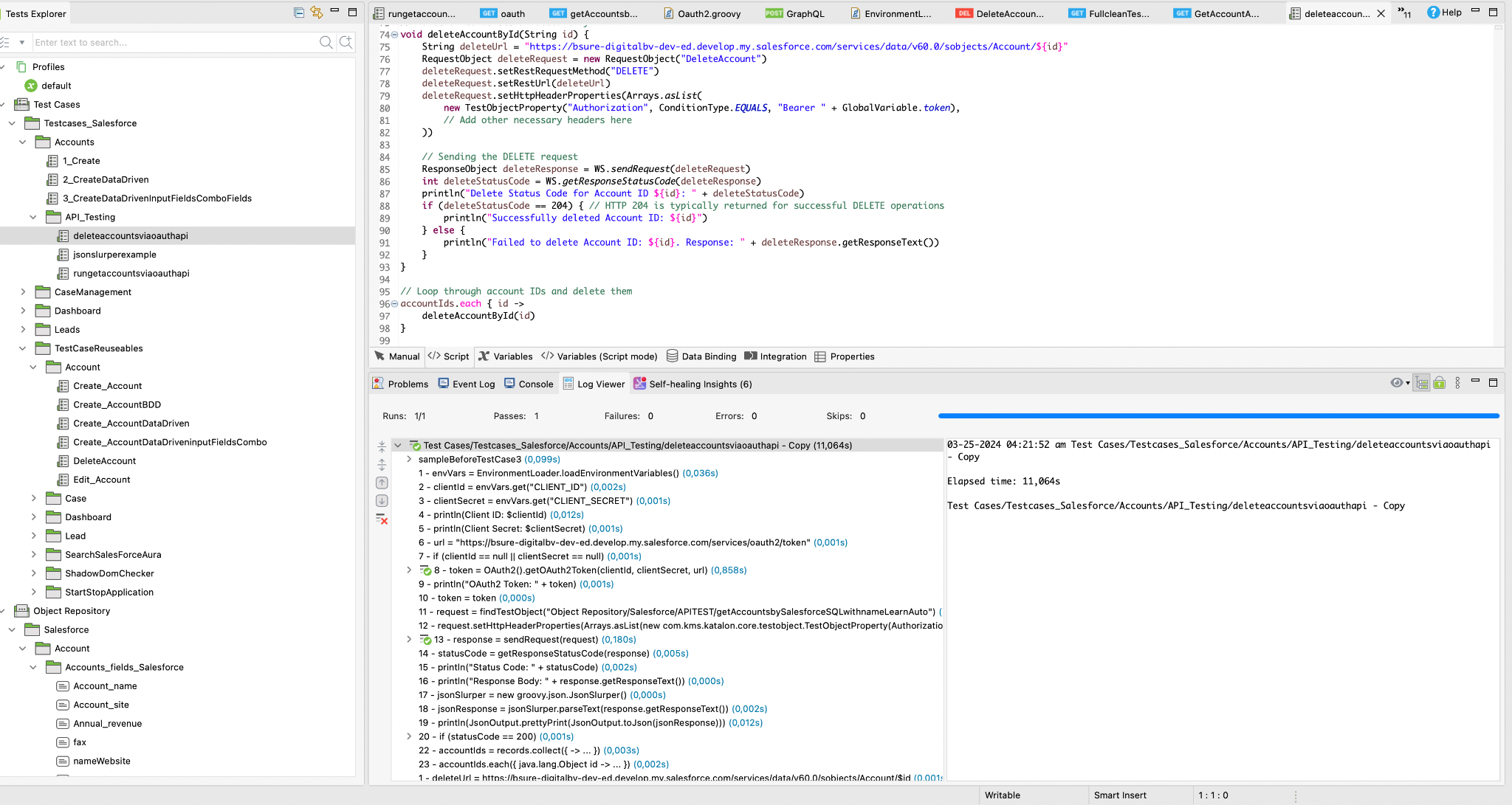1512x805 pixels.
Task: Click the remove-failed red X log icon
Action: (382, 519)
